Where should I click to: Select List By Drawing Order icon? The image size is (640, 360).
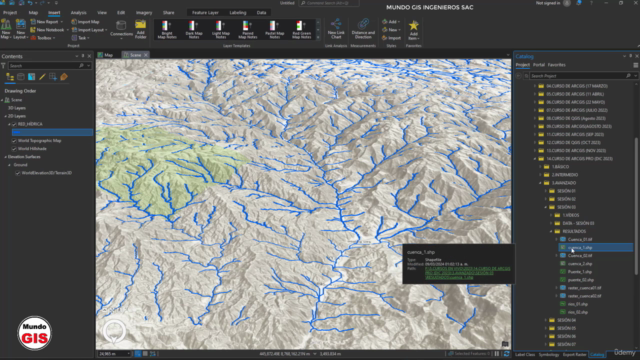(10, 77)
